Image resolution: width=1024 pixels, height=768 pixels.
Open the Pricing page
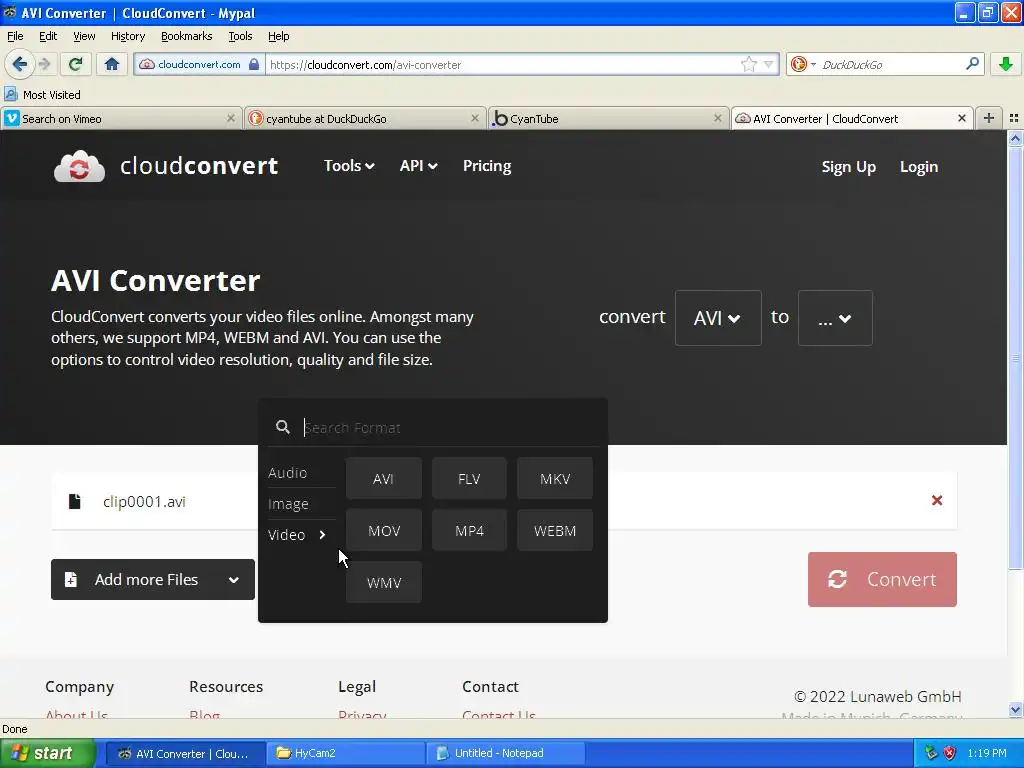click(487, 166)
